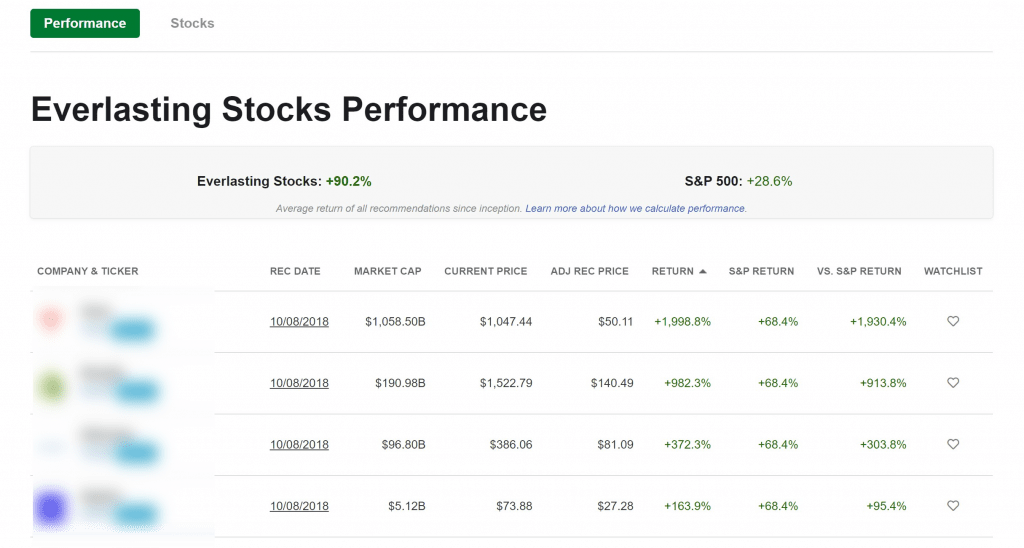Viewport: 1024px width, 548px height.
Task: Sort by Vs. S&P Return header
Action: point(859,271)
